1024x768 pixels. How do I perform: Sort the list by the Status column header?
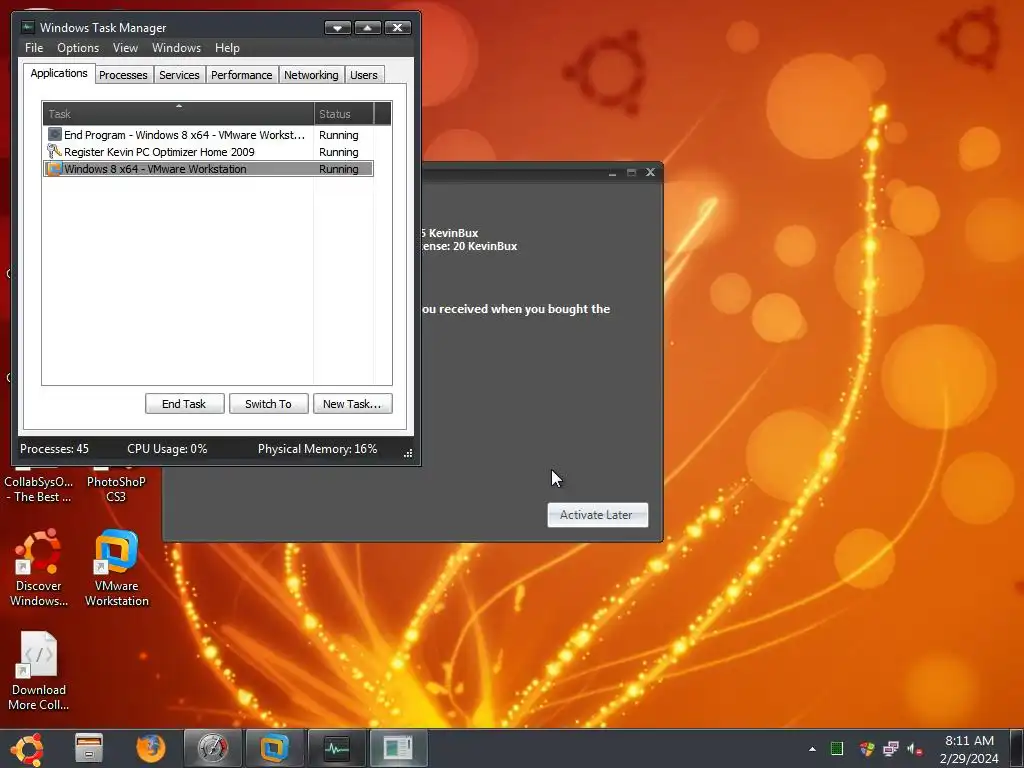(344, 114)
